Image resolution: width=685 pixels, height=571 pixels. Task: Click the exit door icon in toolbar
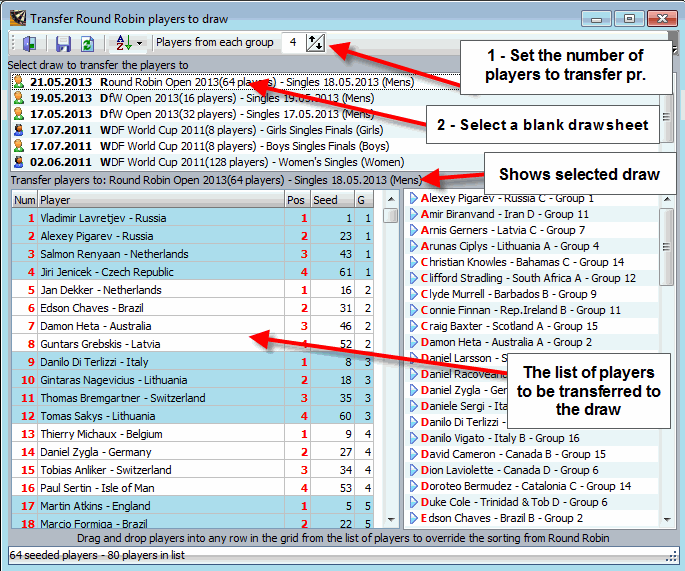point(29,44)
